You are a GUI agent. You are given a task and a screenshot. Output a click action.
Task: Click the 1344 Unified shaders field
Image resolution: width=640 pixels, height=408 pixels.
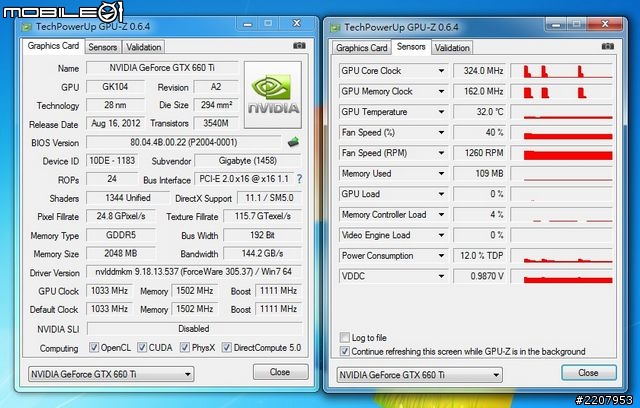click(x=128, y=198)
